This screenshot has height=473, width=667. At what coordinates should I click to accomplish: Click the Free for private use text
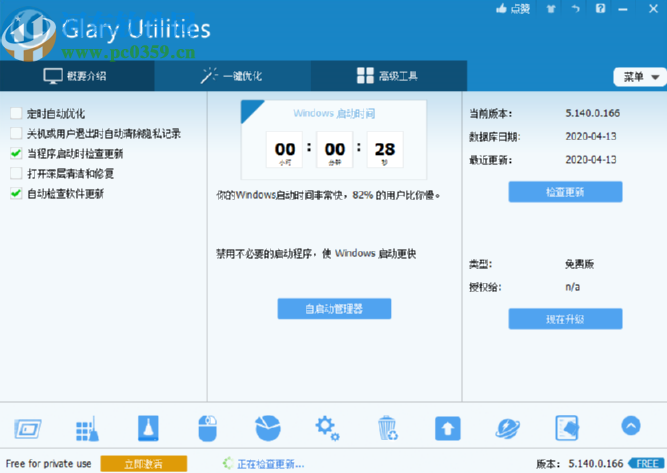coord(48,464)
